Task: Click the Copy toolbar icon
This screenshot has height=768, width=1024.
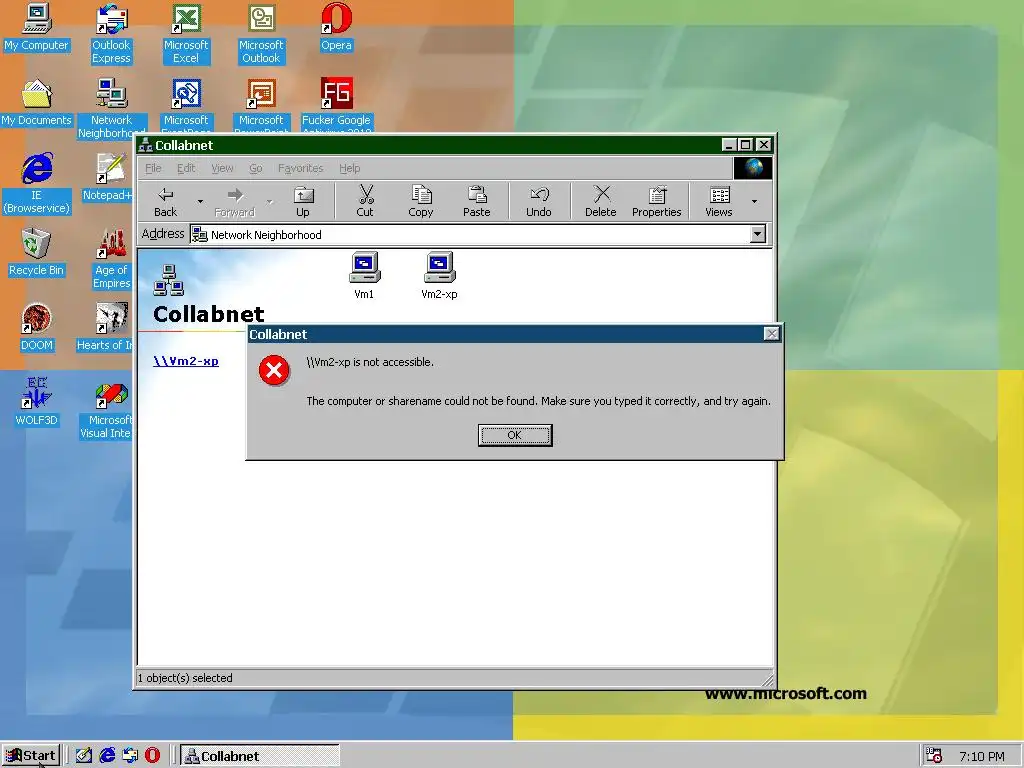Action: pyautogui.click(x=421, y=194)
